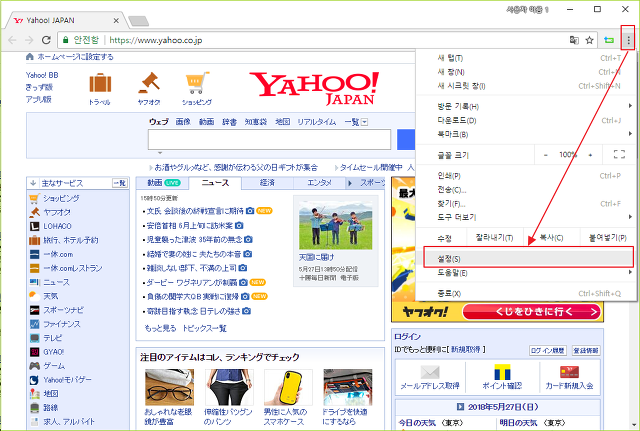Open the ヤフオク gavel icon
Screen dimensions: 640x431
(149, 83)
